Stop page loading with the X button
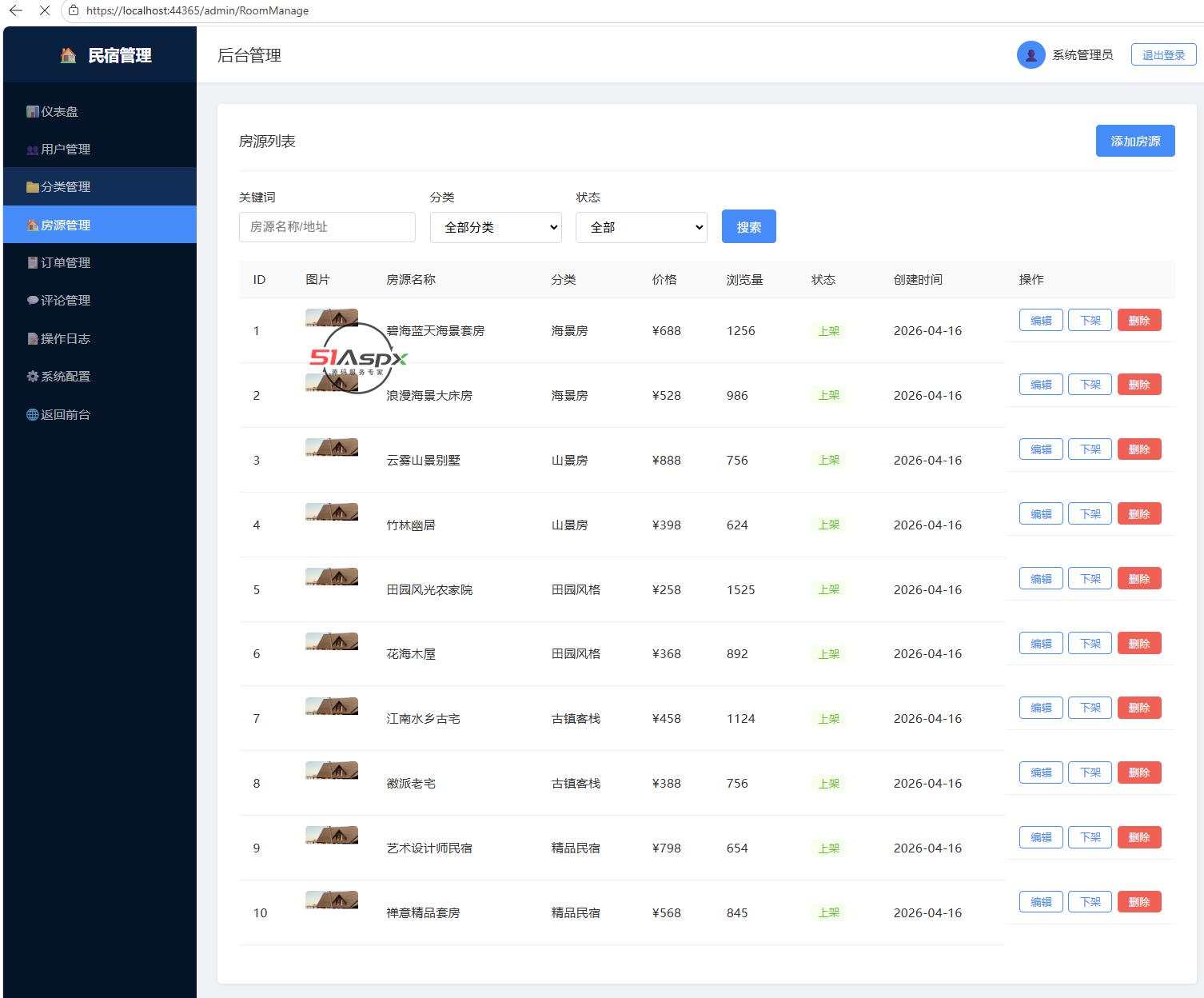Screen dimensions: 1204x998 44,10
